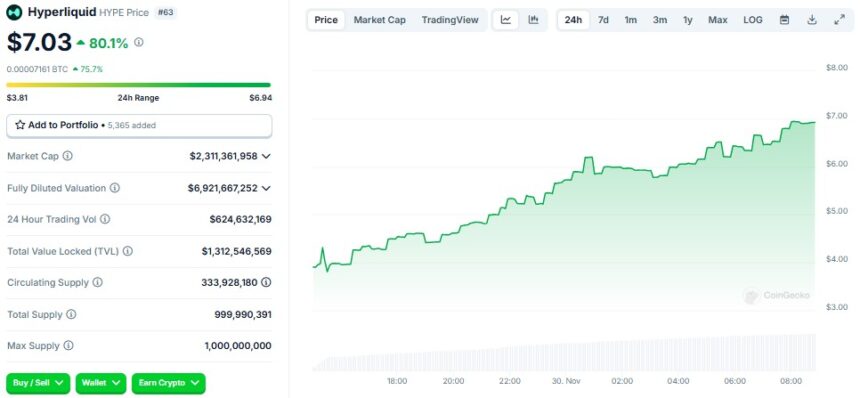
Task: Click the #63 rank badge
Action: point(165,12)
